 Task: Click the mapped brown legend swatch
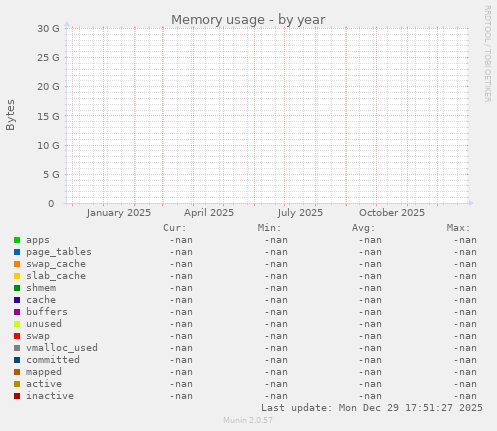[17, 372]
